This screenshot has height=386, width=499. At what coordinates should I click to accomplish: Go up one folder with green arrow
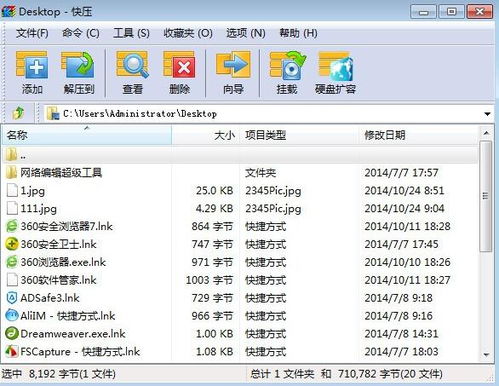[x=18, y=113]
